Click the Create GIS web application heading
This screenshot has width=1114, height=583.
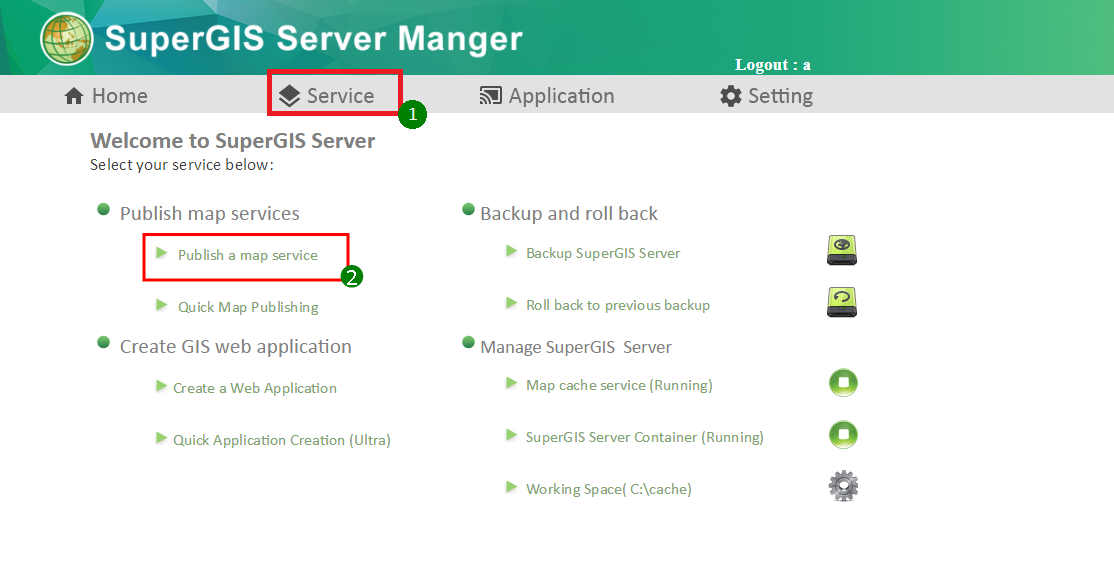click(x=236, y=346)
